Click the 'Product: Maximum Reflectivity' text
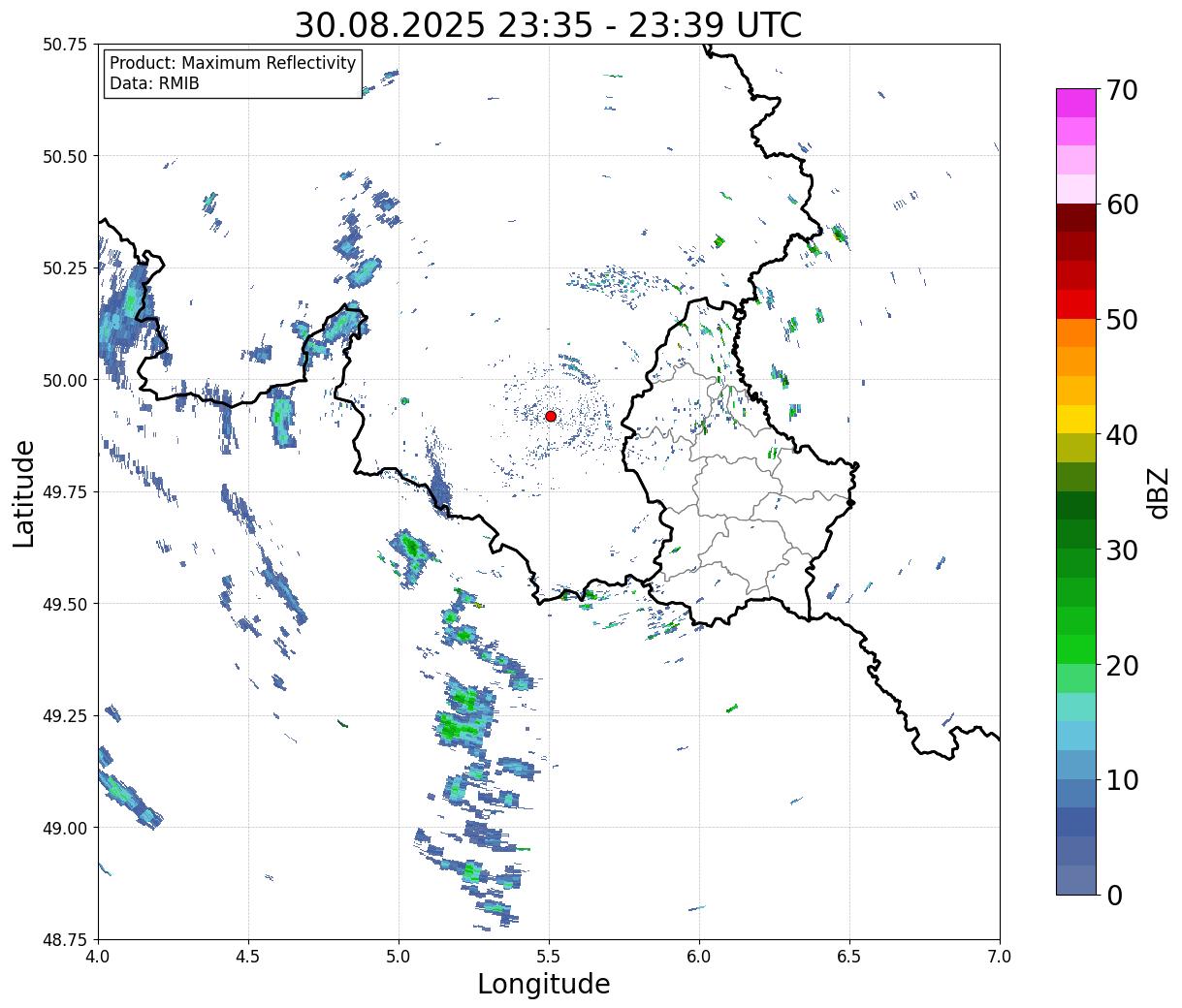 233,63
